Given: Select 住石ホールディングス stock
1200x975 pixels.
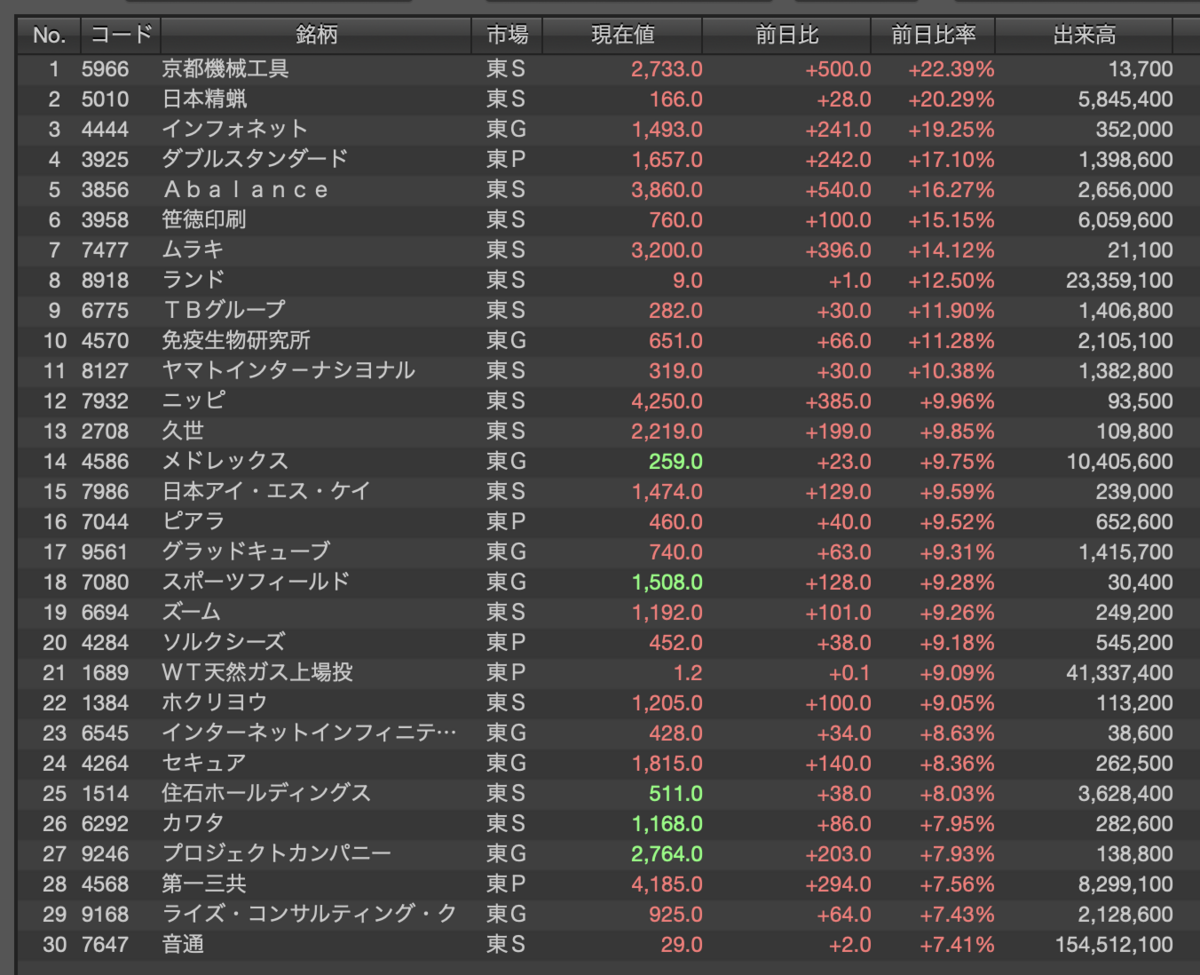Looking at the screenshot, I should click(x=266, y=793).
